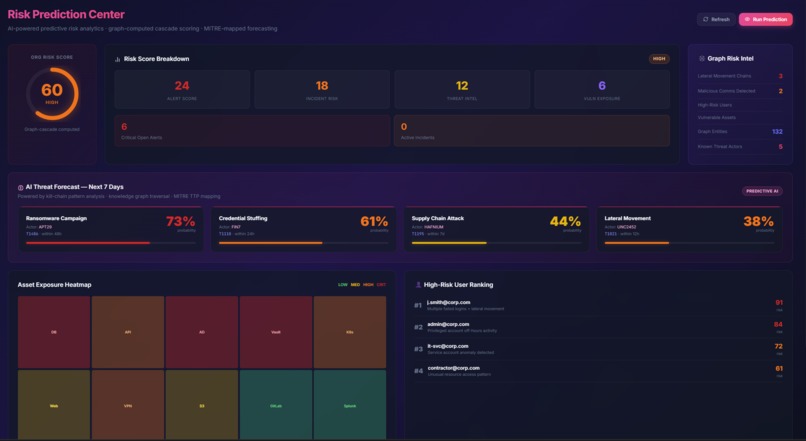Open the Alert Score card showing 24
This screenshot has height=441, width=806.
182,89
